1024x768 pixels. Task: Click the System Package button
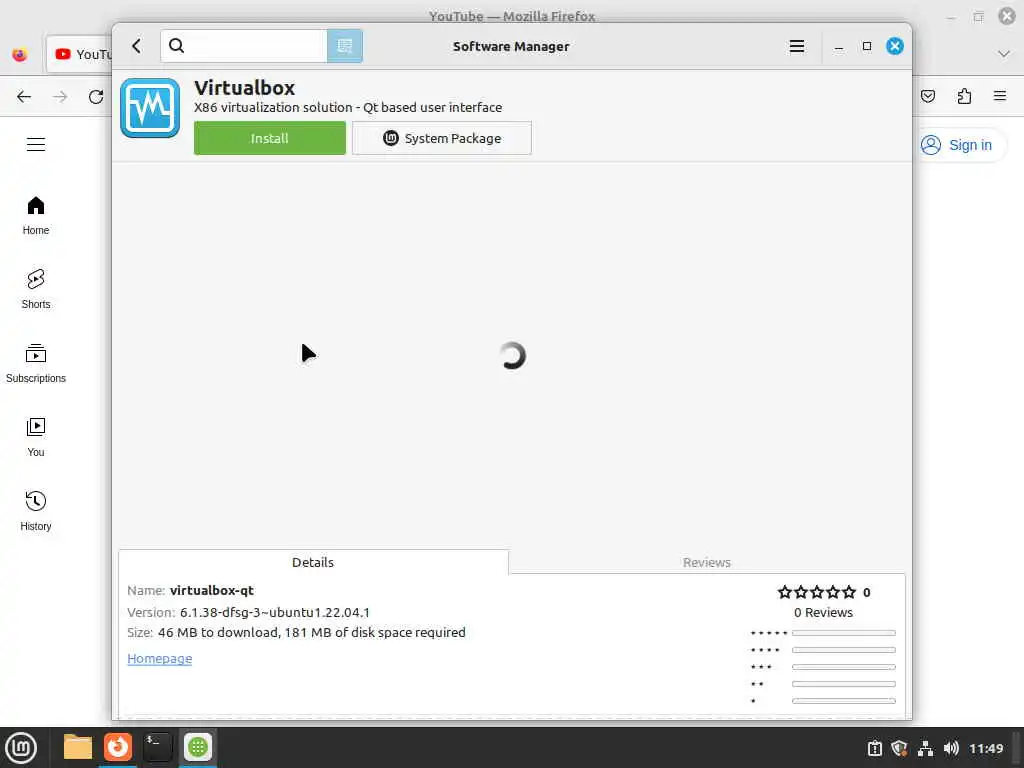pyautogui.click(x=442, y=138)
